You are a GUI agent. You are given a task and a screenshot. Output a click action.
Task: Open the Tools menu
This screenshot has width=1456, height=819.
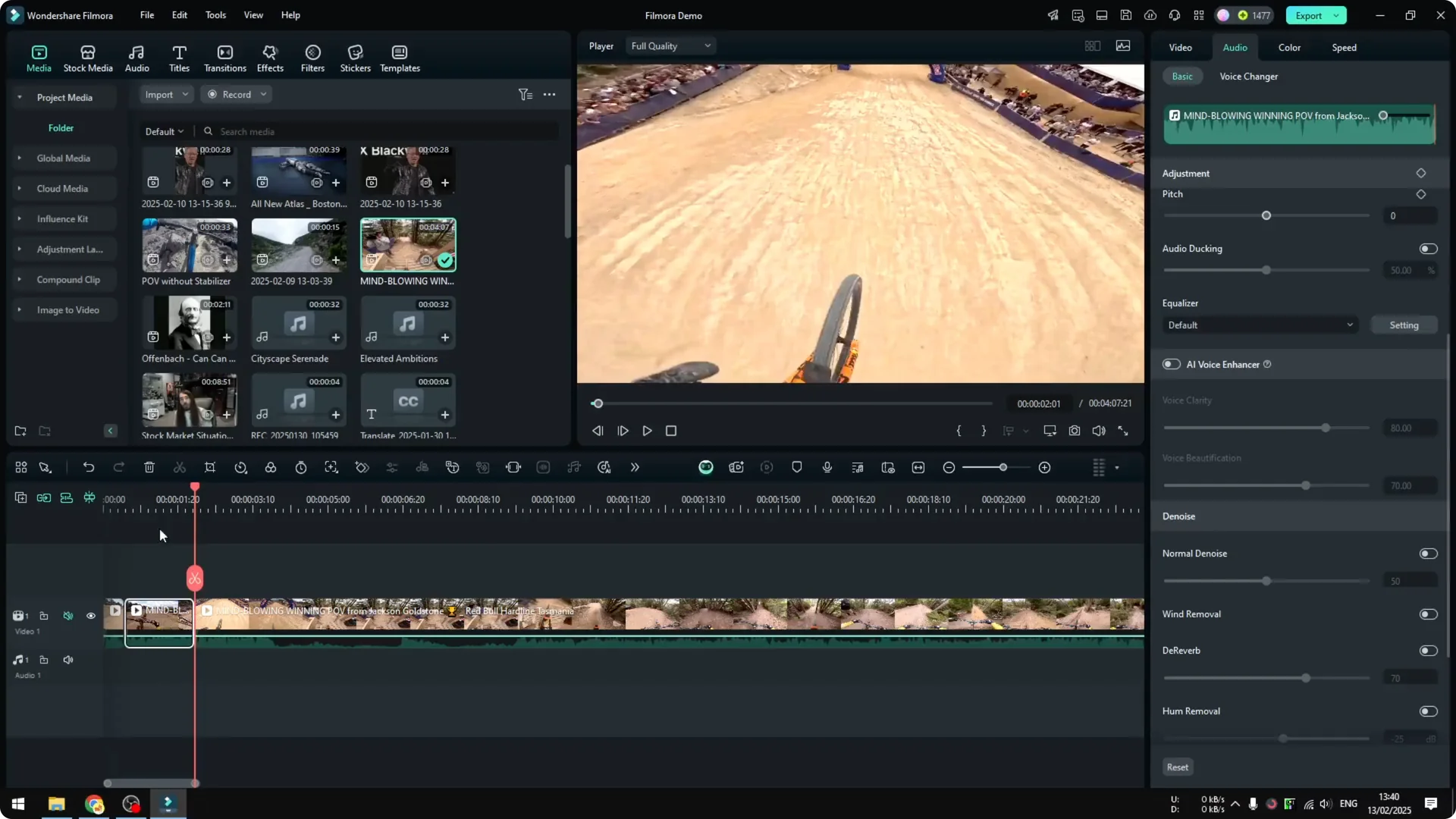[x=215, y=15]
